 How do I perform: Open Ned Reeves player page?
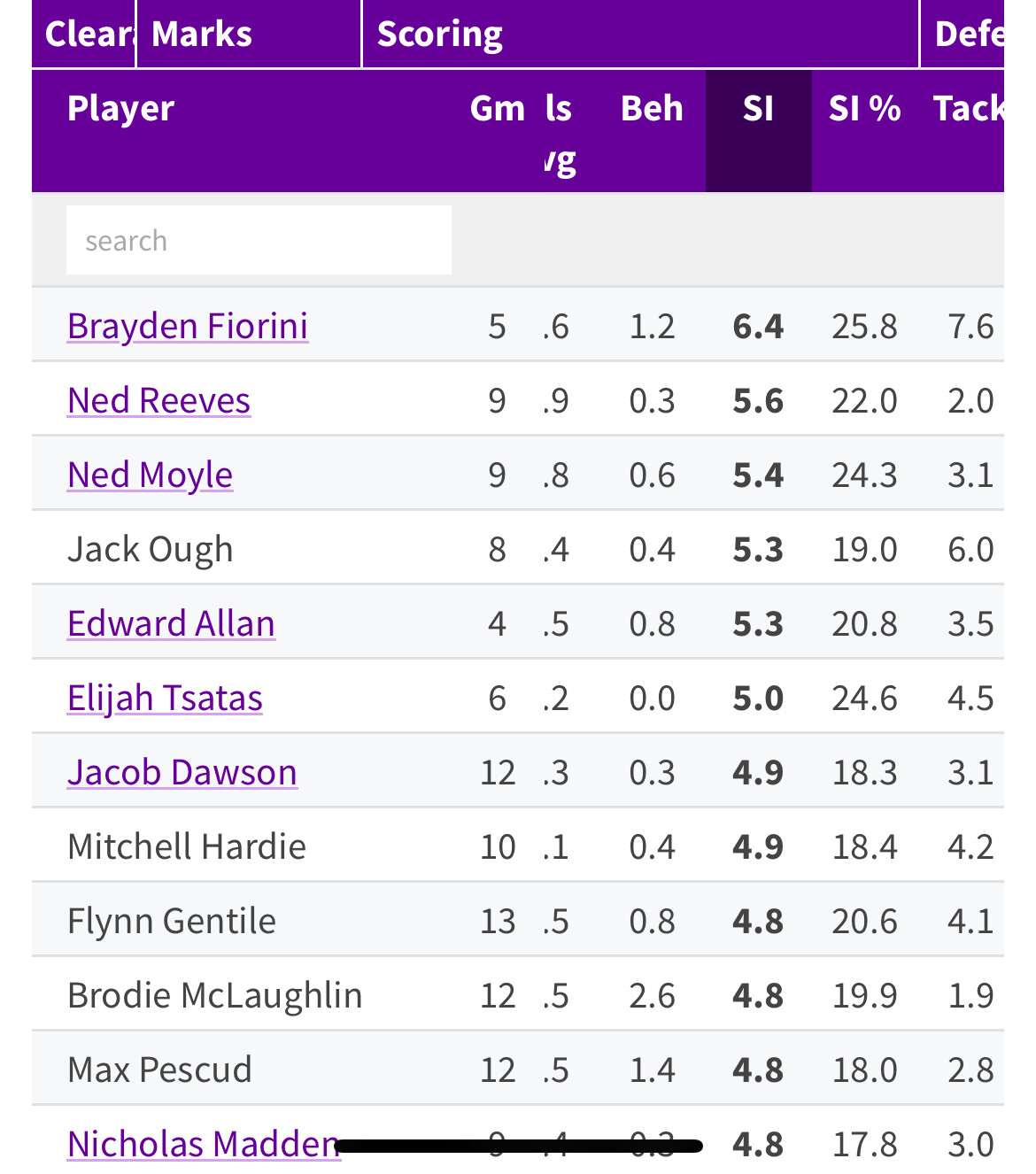[159, 400]
